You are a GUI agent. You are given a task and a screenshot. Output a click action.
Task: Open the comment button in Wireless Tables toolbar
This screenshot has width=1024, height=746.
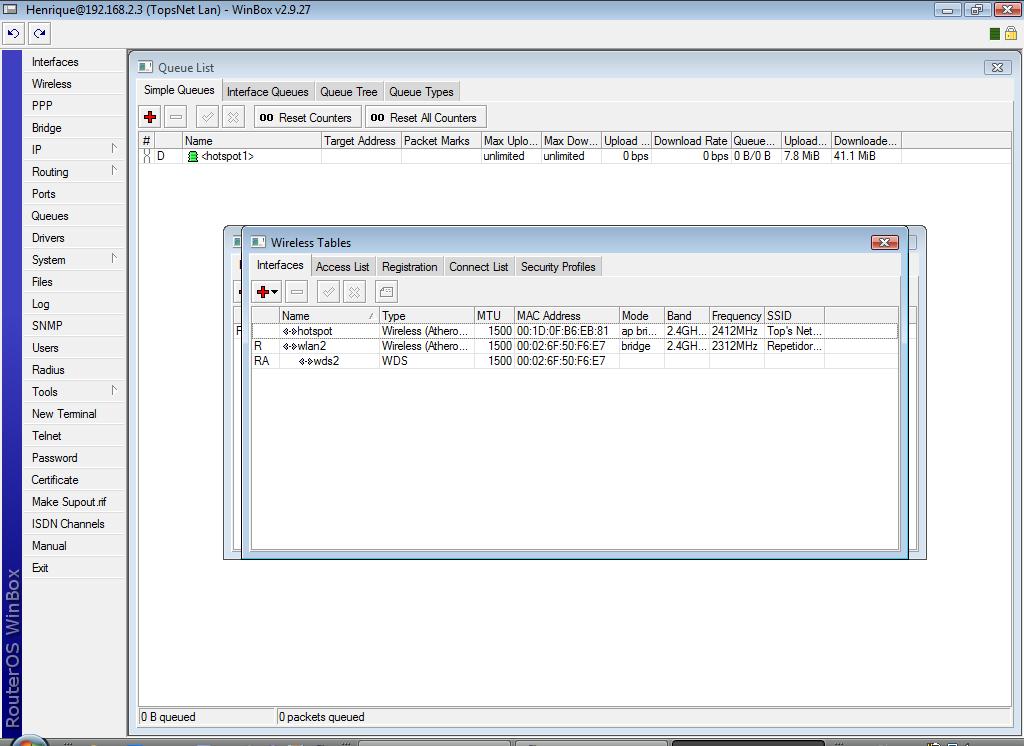(386, 292)
